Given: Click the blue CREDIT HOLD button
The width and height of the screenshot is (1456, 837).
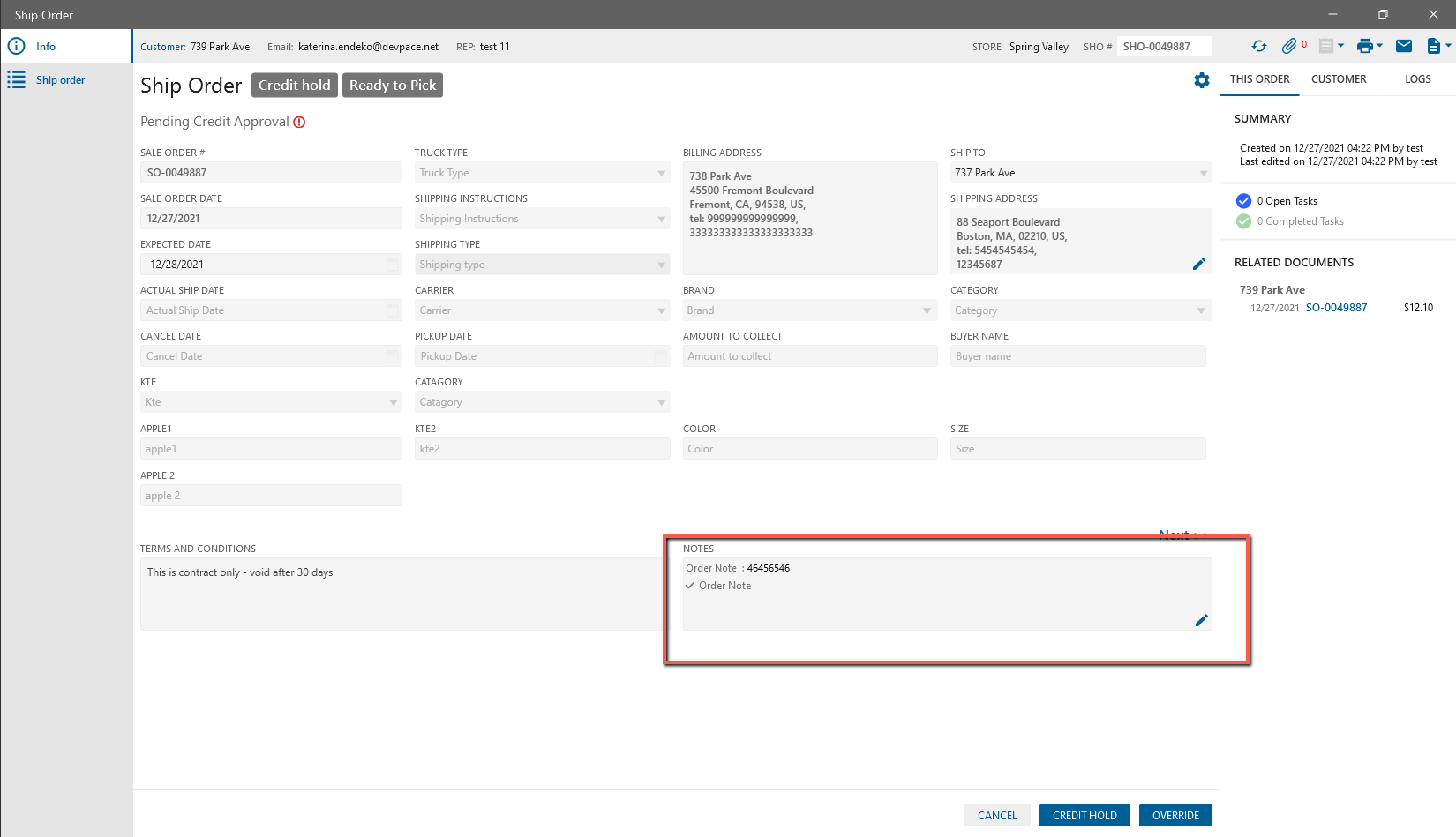Looking at the screenshot, I should pyautogui.click(x=1084, y=816).
